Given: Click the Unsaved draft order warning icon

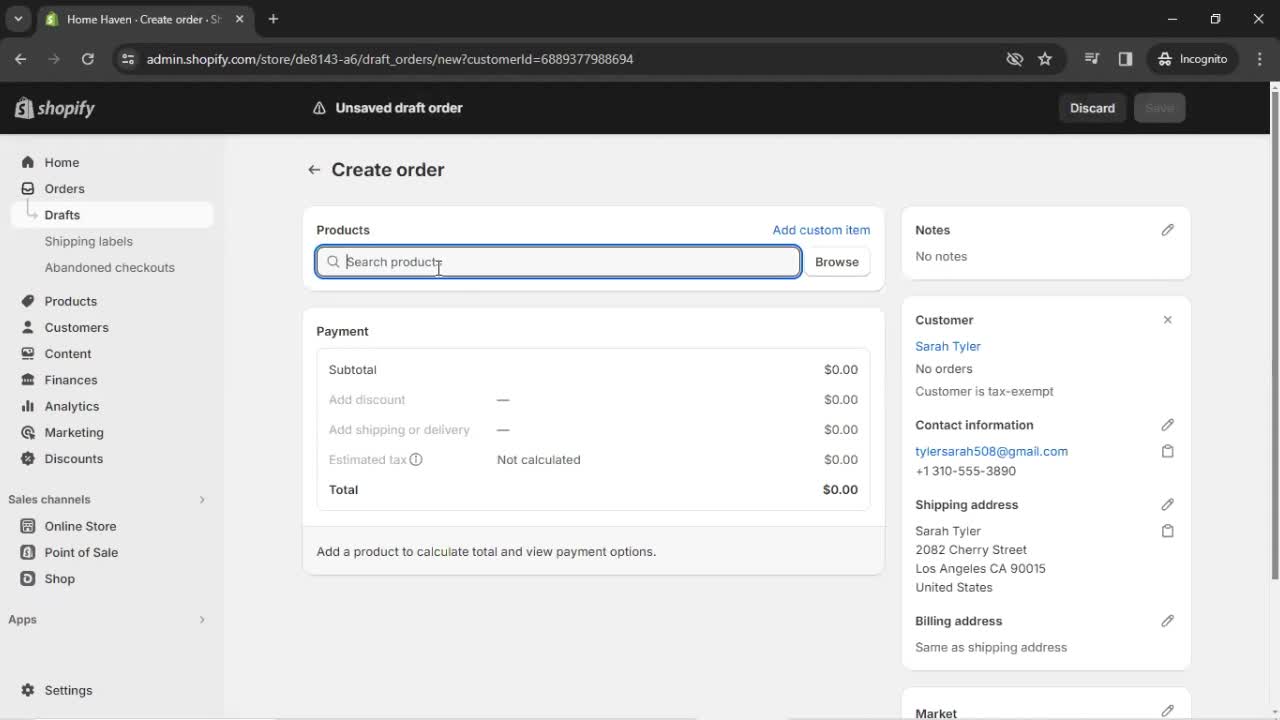Looking at the screenshot, I should pos(319,108).
